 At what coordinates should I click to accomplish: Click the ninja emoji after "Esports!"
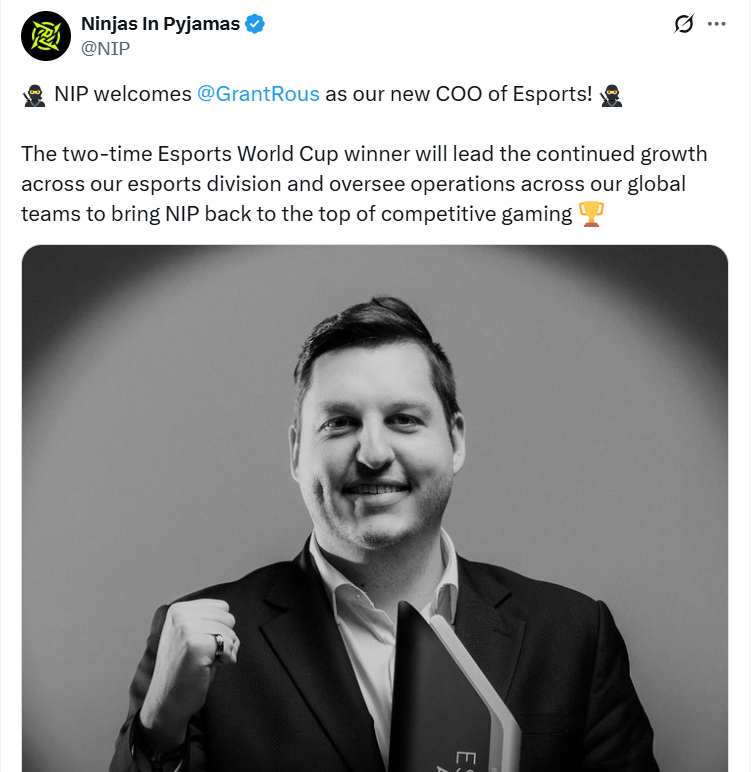pos(611,95)
